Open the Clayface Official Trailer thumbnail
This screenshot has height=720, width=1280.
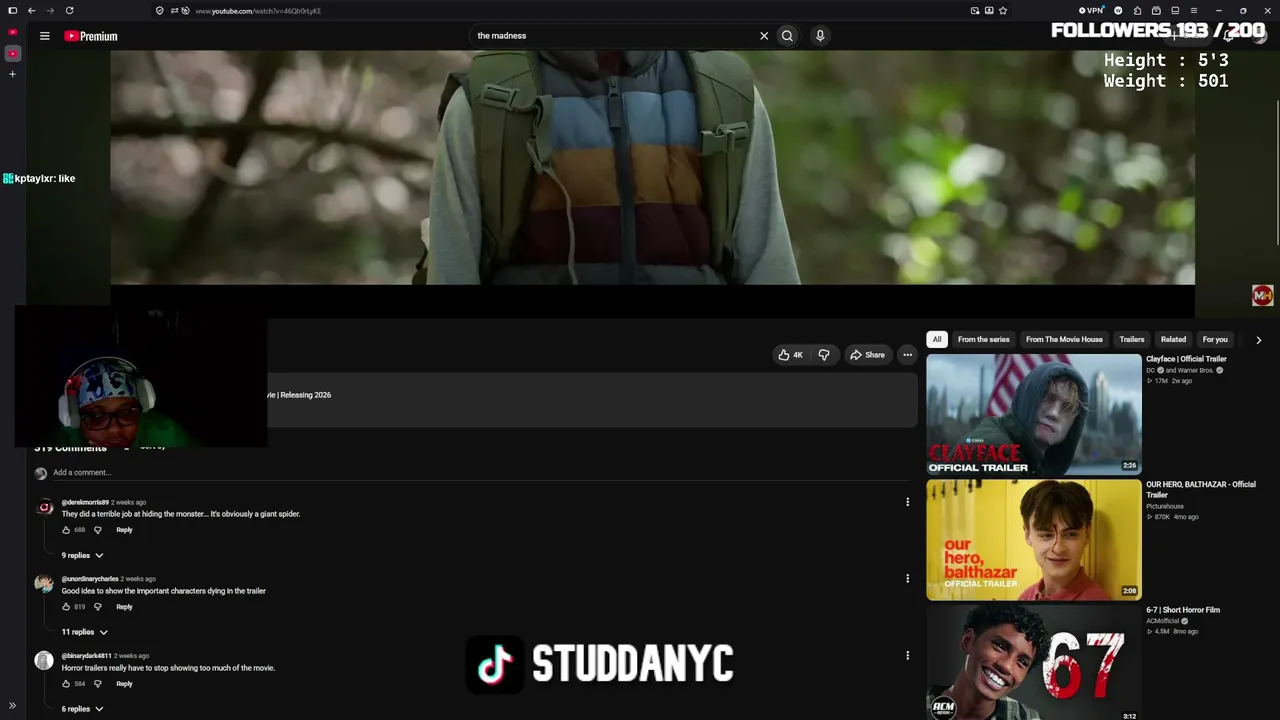click(1033, 414)
